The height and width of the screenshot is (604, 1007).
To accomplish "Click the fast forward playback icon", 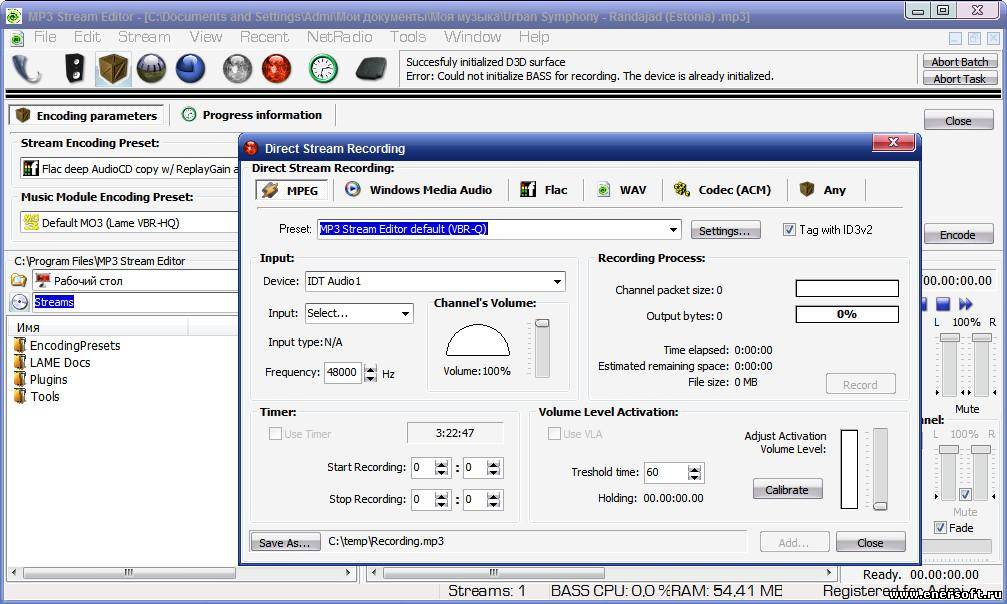I will pos(965,304).
